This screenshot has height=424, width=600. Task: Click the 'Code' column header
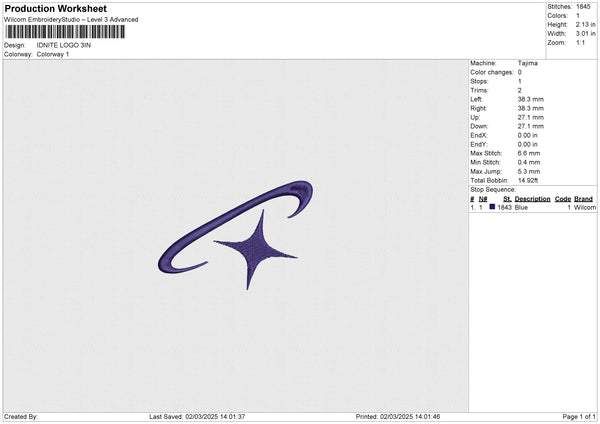point(562,199)
